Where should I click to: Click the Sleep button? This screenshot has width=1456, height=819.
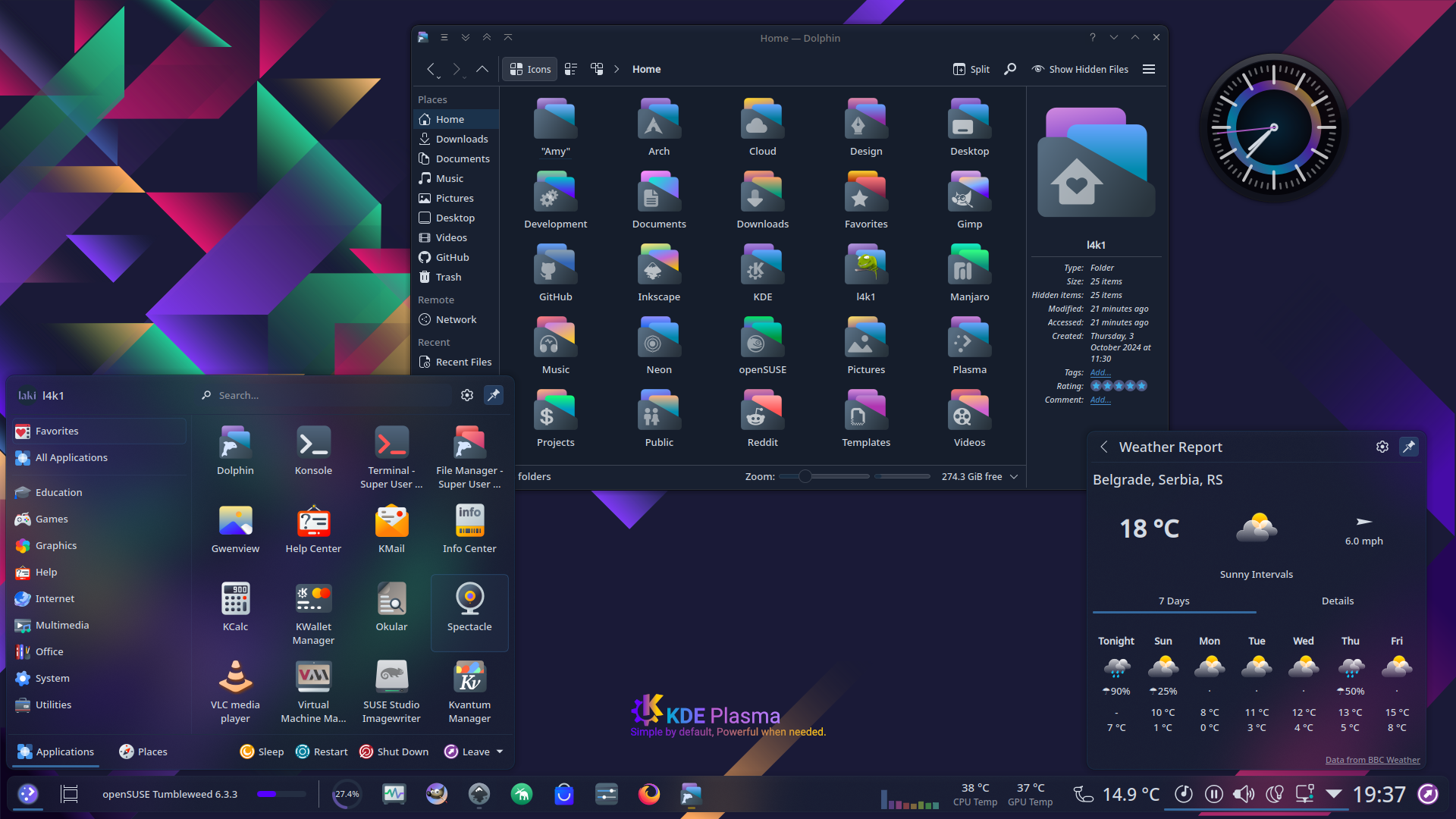coord(262,752)
